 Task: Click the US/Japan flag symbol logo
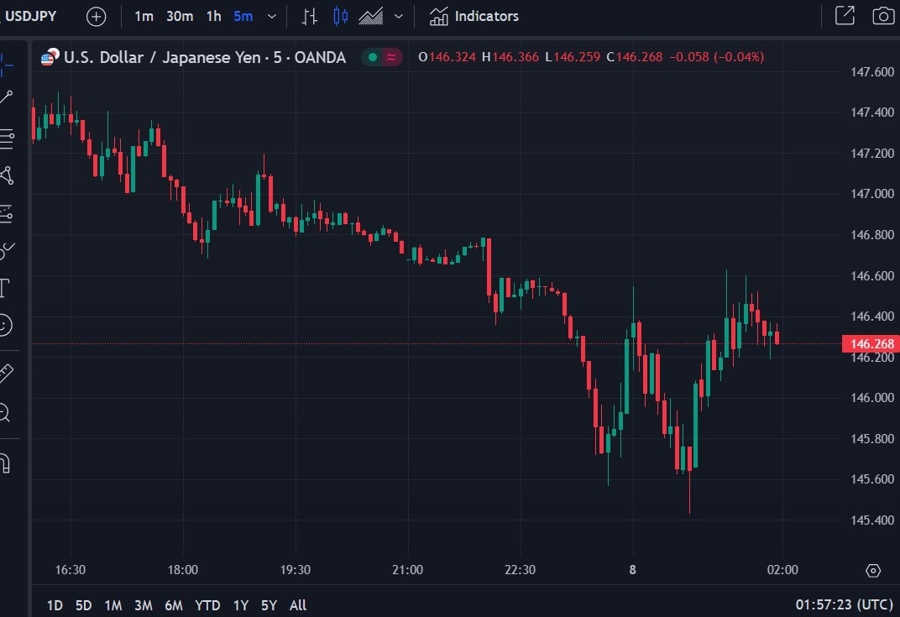[x=50, y=57]
